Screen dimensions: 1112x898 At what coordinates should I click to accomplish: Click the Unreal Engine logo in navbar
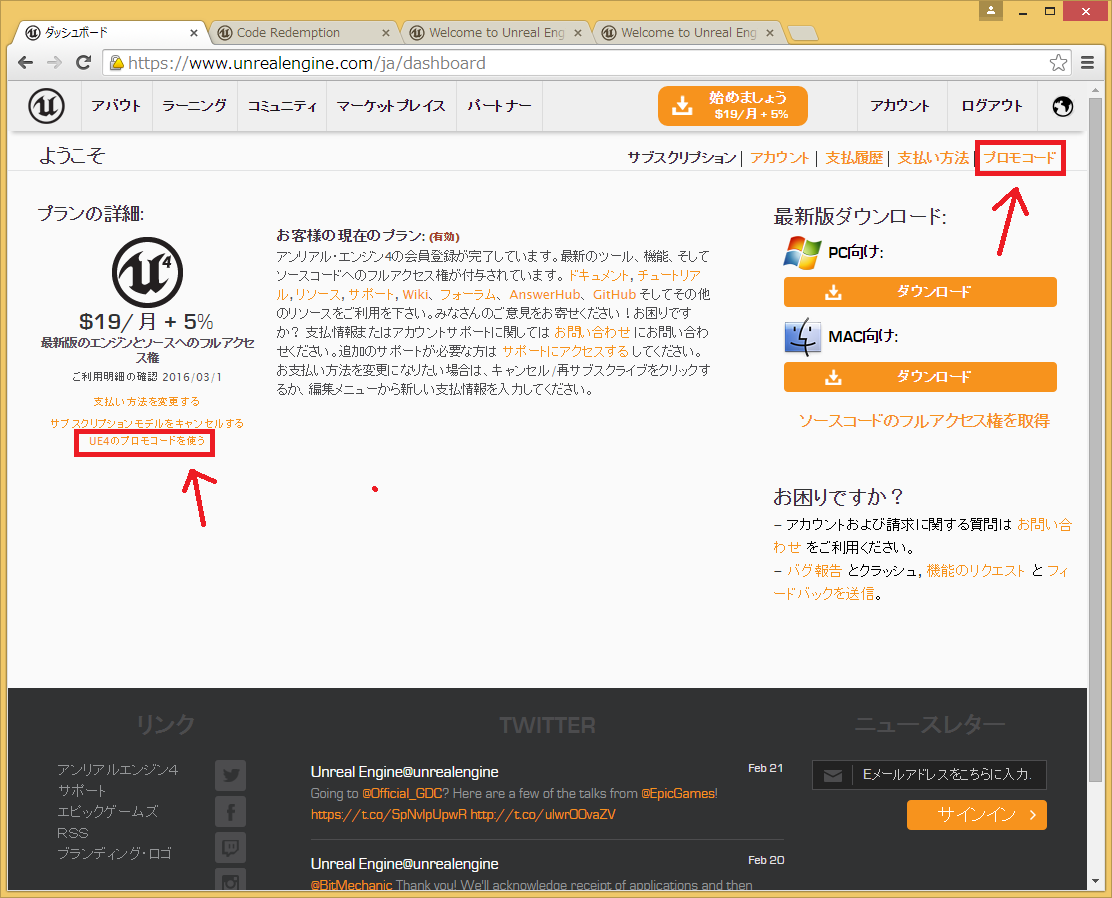tap(46, 106)
